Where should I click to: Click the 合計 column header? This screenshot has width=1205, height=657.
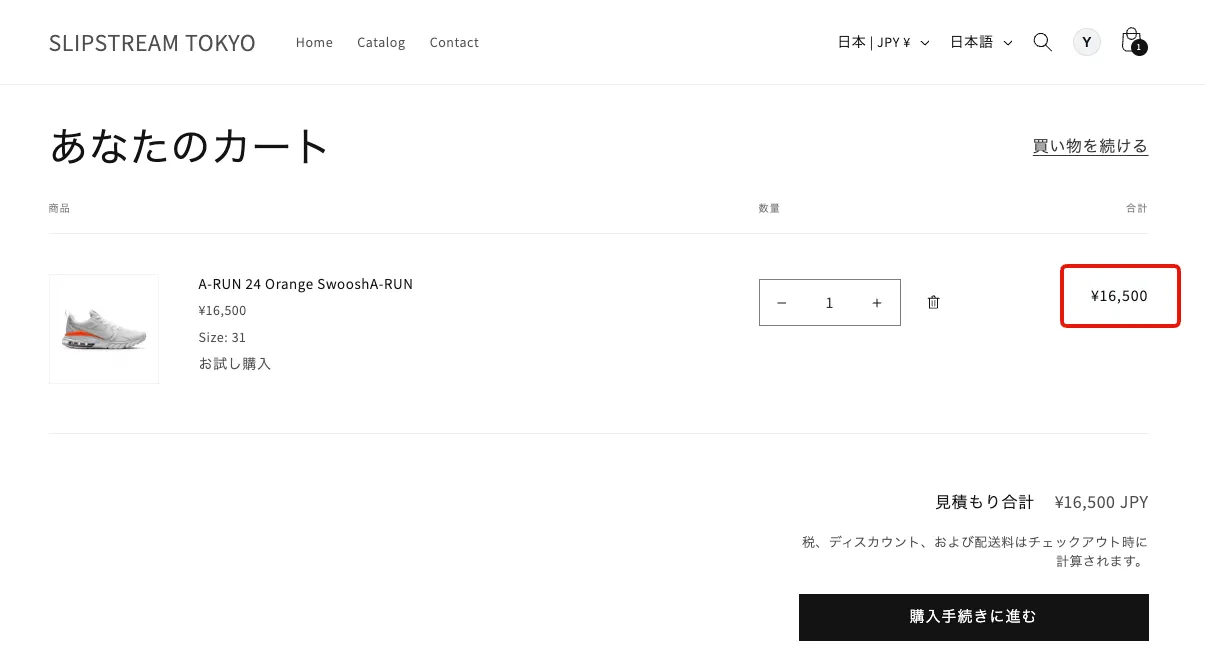click(1137, 208)
